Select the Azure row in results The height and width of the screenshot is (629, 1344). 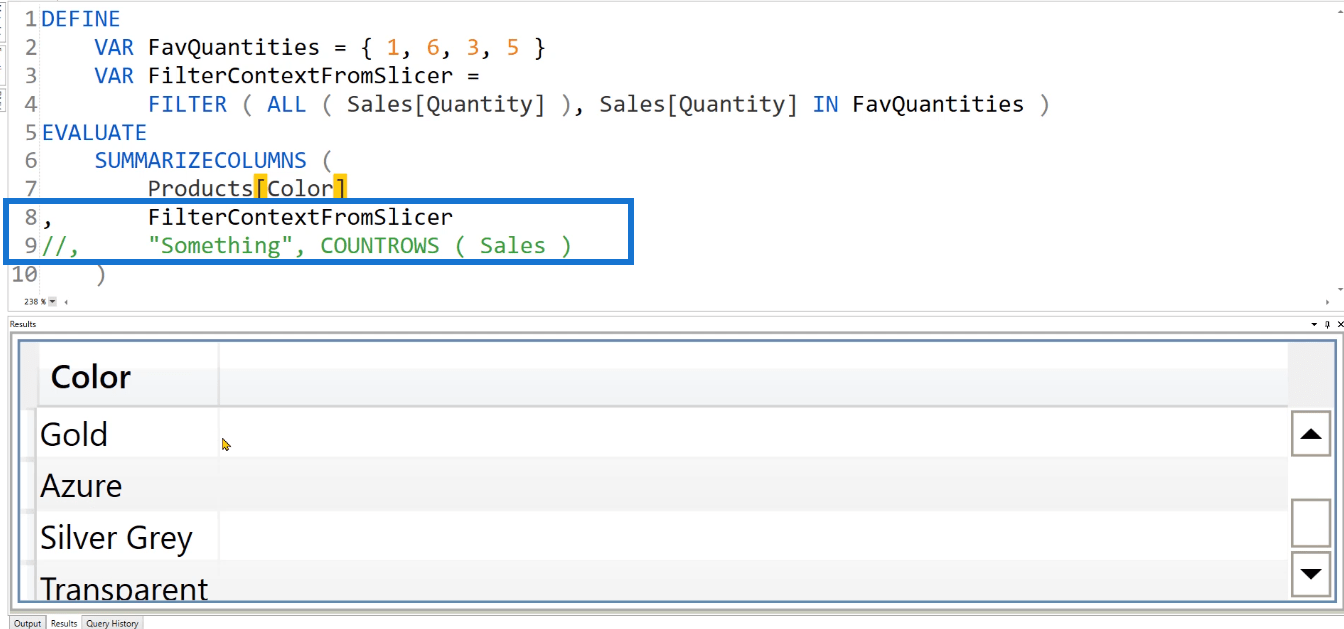pos(662,486)
